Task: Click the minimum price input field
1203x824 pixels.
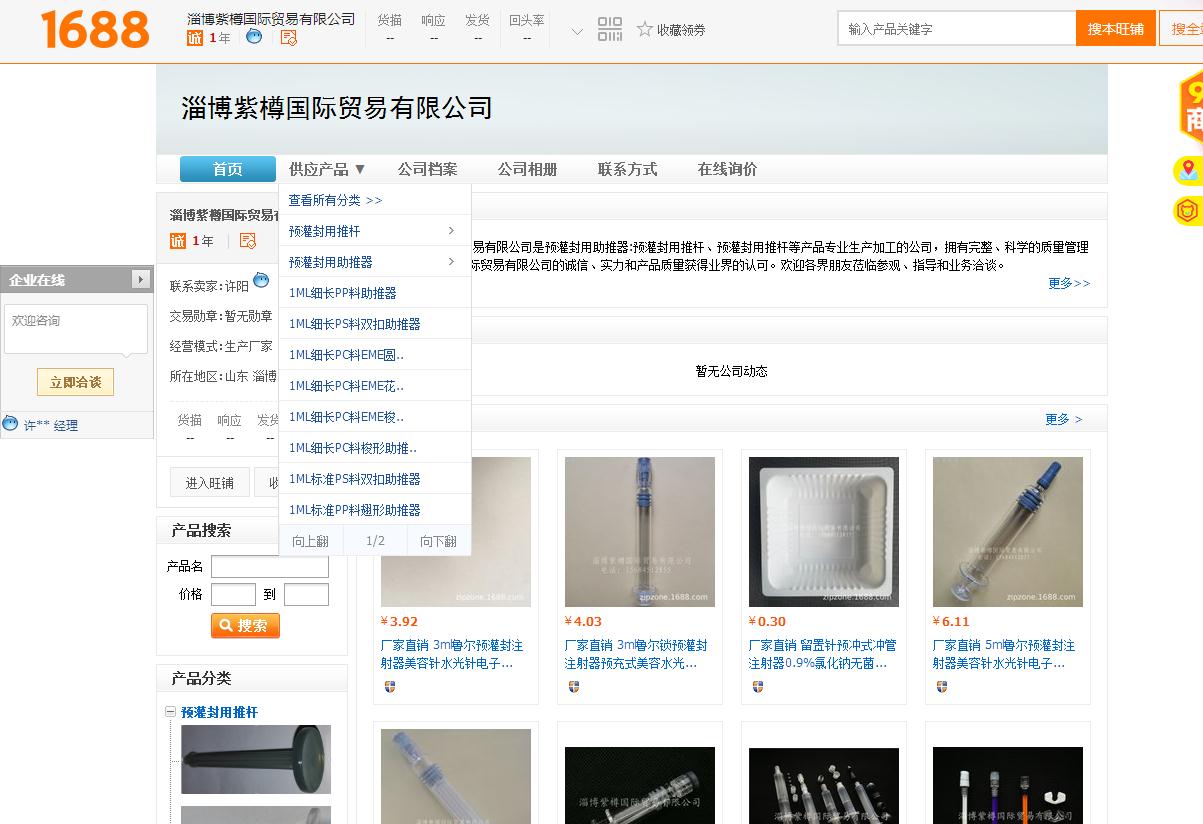Action: 233,595
